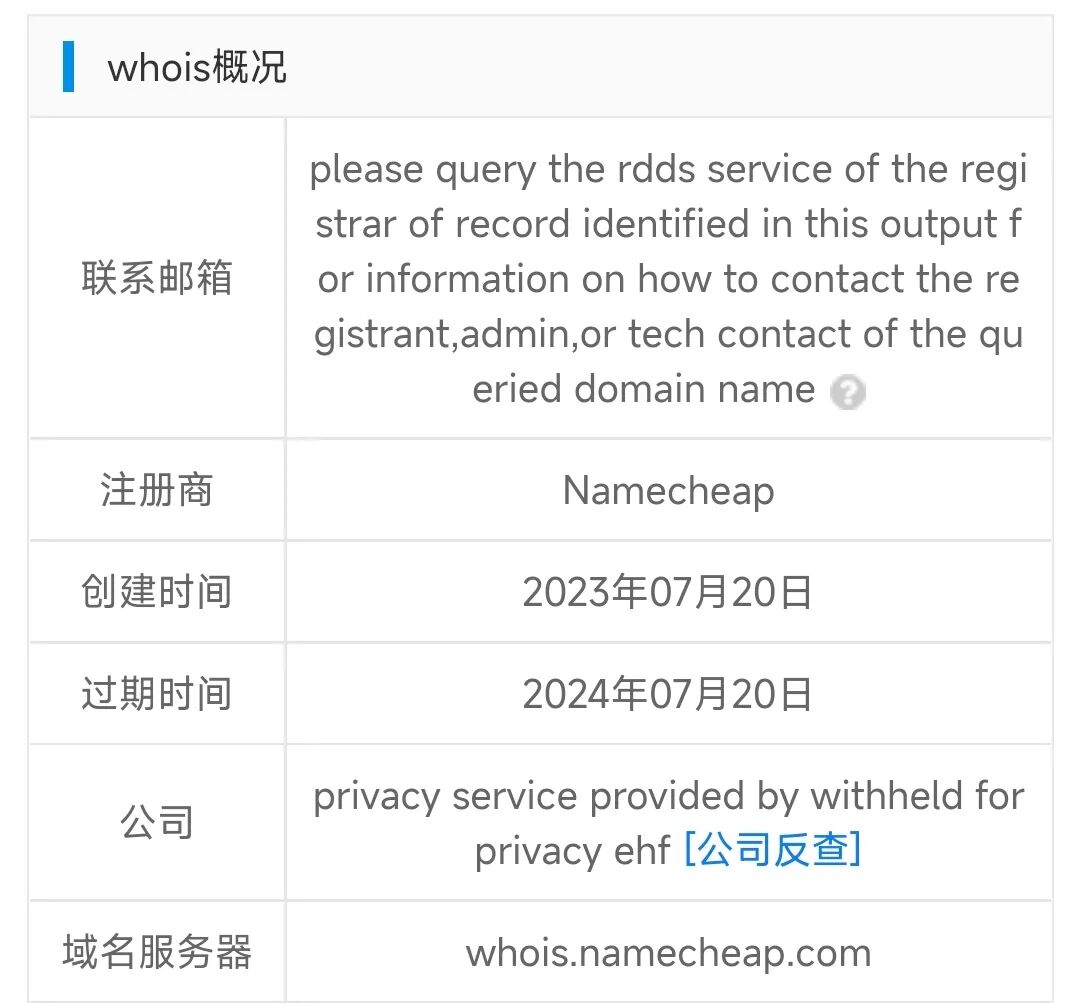Select the 公司 row label
The image size is (1080, 1003).
(157, 823)
